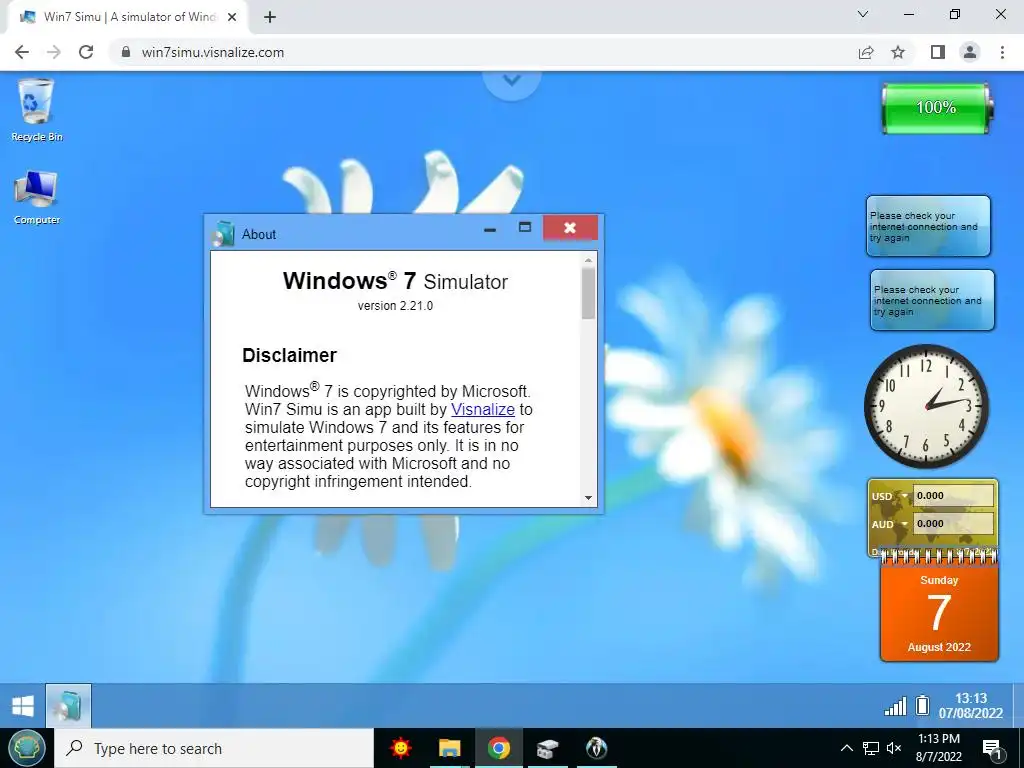Open the Chrome profile avatar menu

coord(970,52)
